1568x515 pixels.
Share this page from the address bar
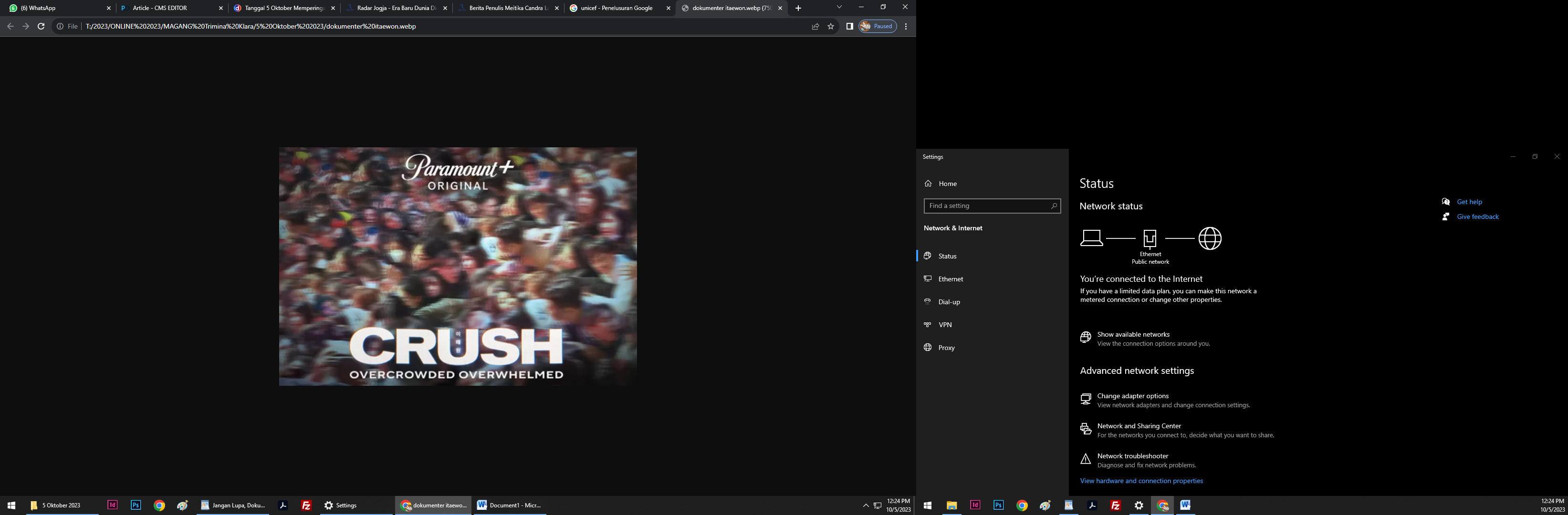[x=815, y=26]
